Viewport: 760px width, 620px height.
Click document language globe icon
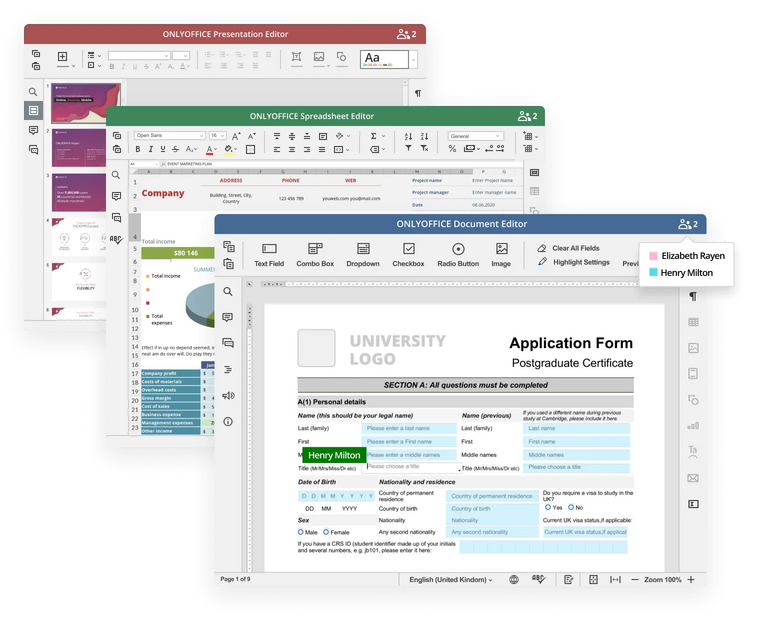click(514, 579)
